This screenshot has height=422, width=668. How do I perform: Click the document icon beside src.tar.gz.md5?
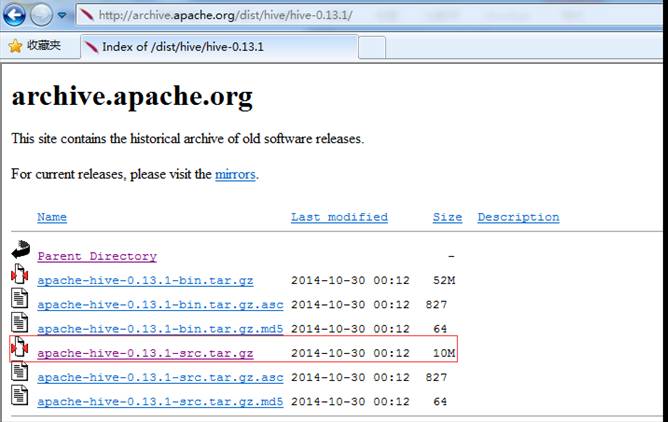(20, 395)
